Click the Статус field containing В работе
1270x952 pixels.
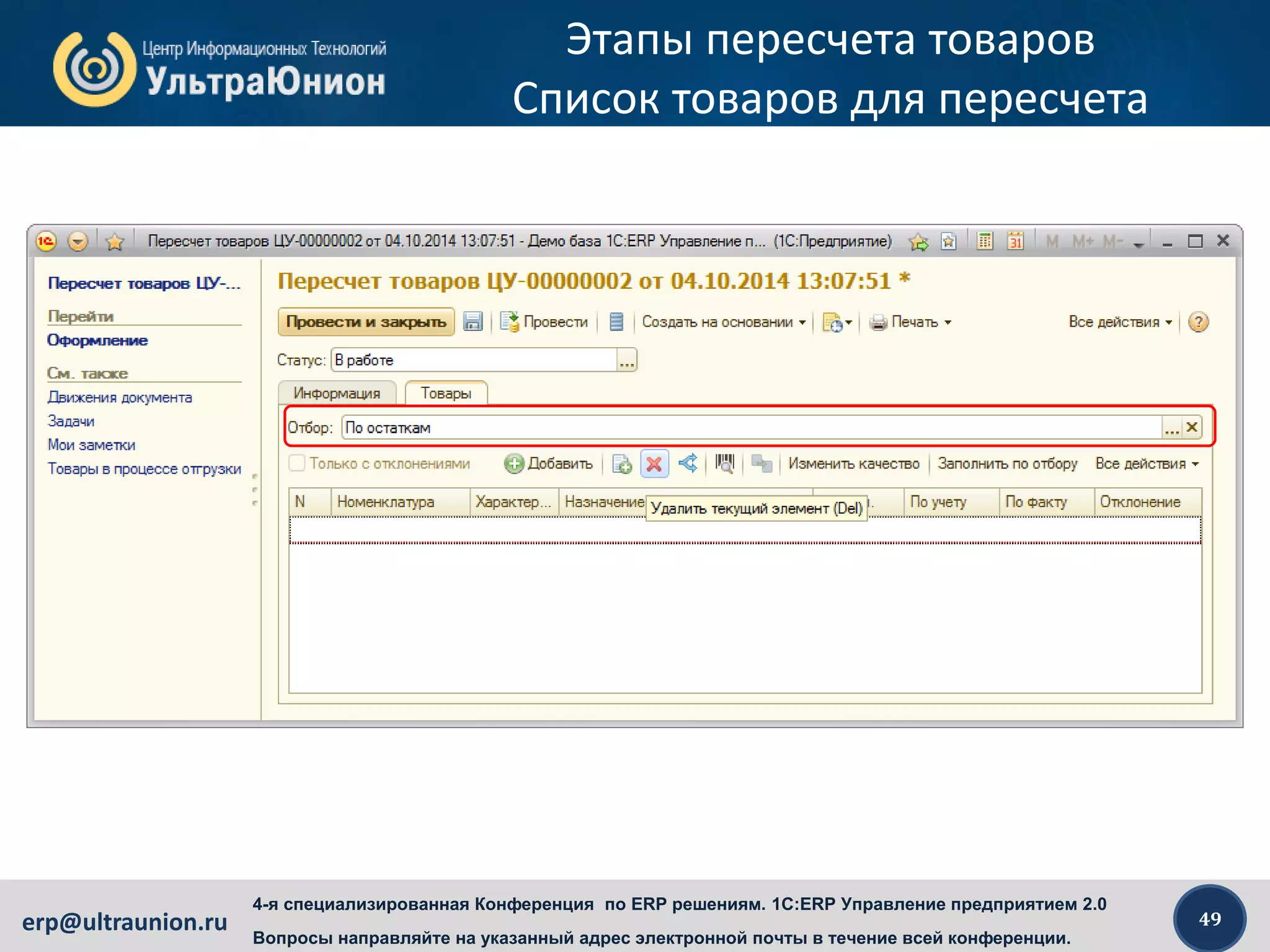point(474,360)
